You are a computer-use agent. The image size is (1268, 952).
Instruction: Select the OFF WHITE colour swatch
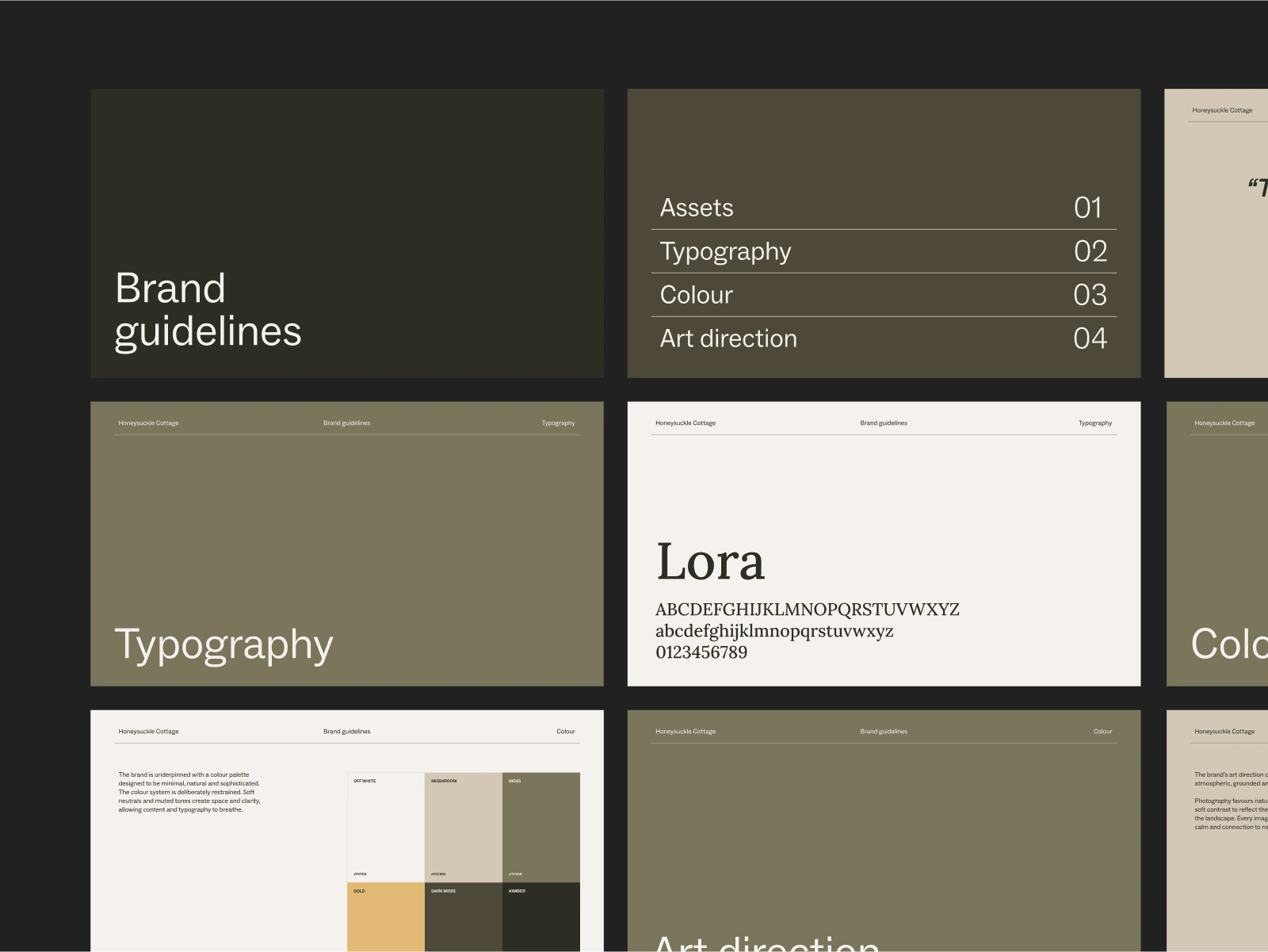pyautogui.click(x=385, y=824)
